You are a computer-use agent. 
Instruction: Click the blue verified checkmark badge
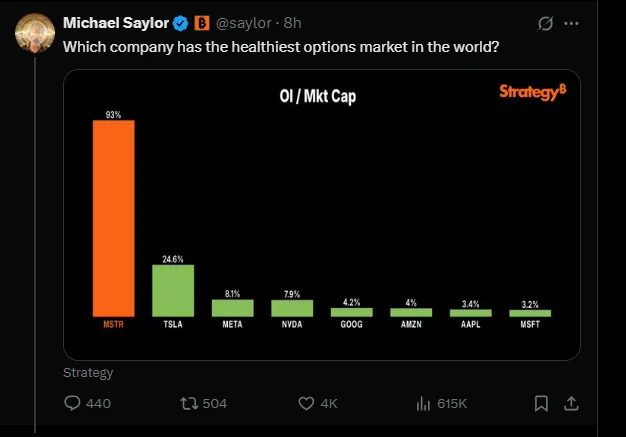click(x=181, y=23)
